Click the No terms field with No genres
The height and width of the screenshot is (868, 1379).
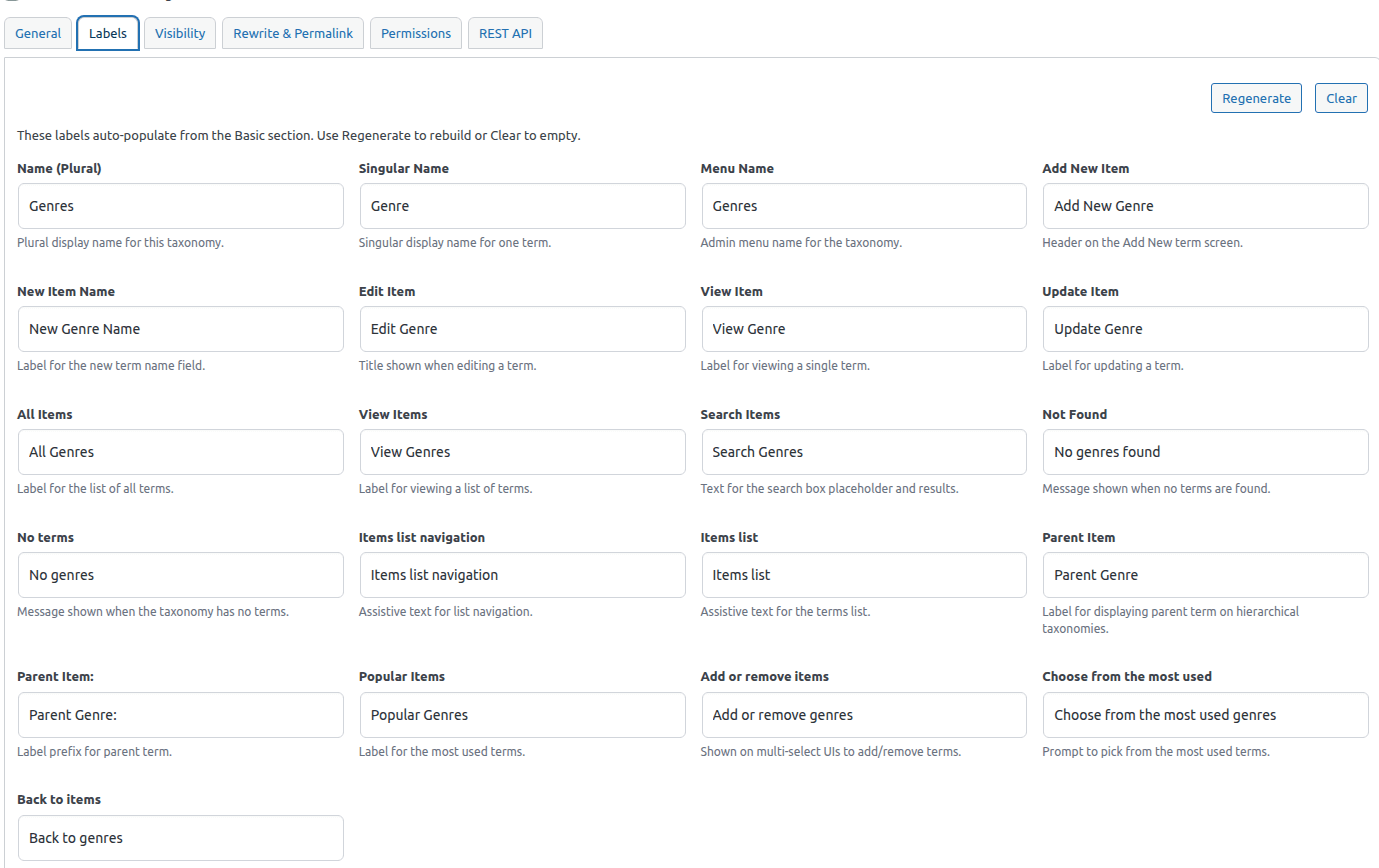coord(181,575)
